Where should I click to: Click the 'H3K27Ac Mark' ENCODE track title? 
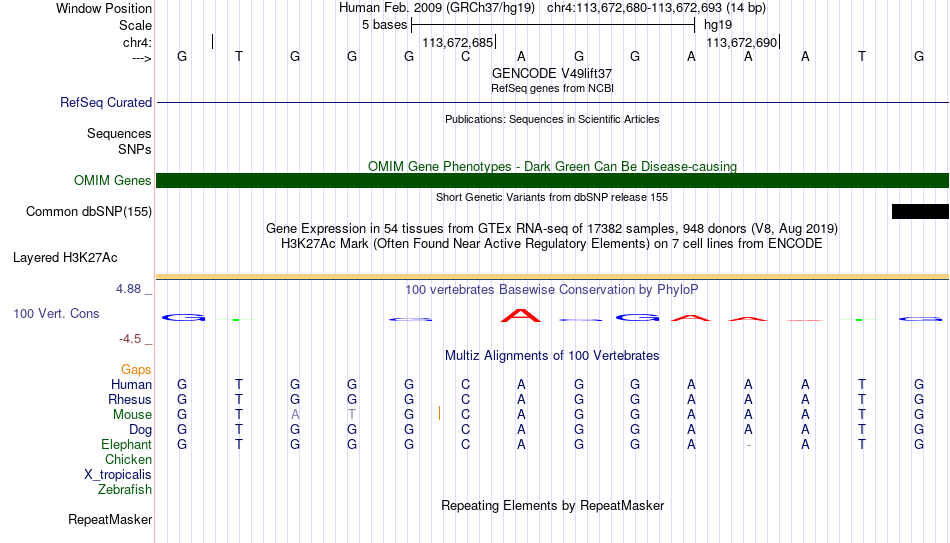click(x=552, y=244)
